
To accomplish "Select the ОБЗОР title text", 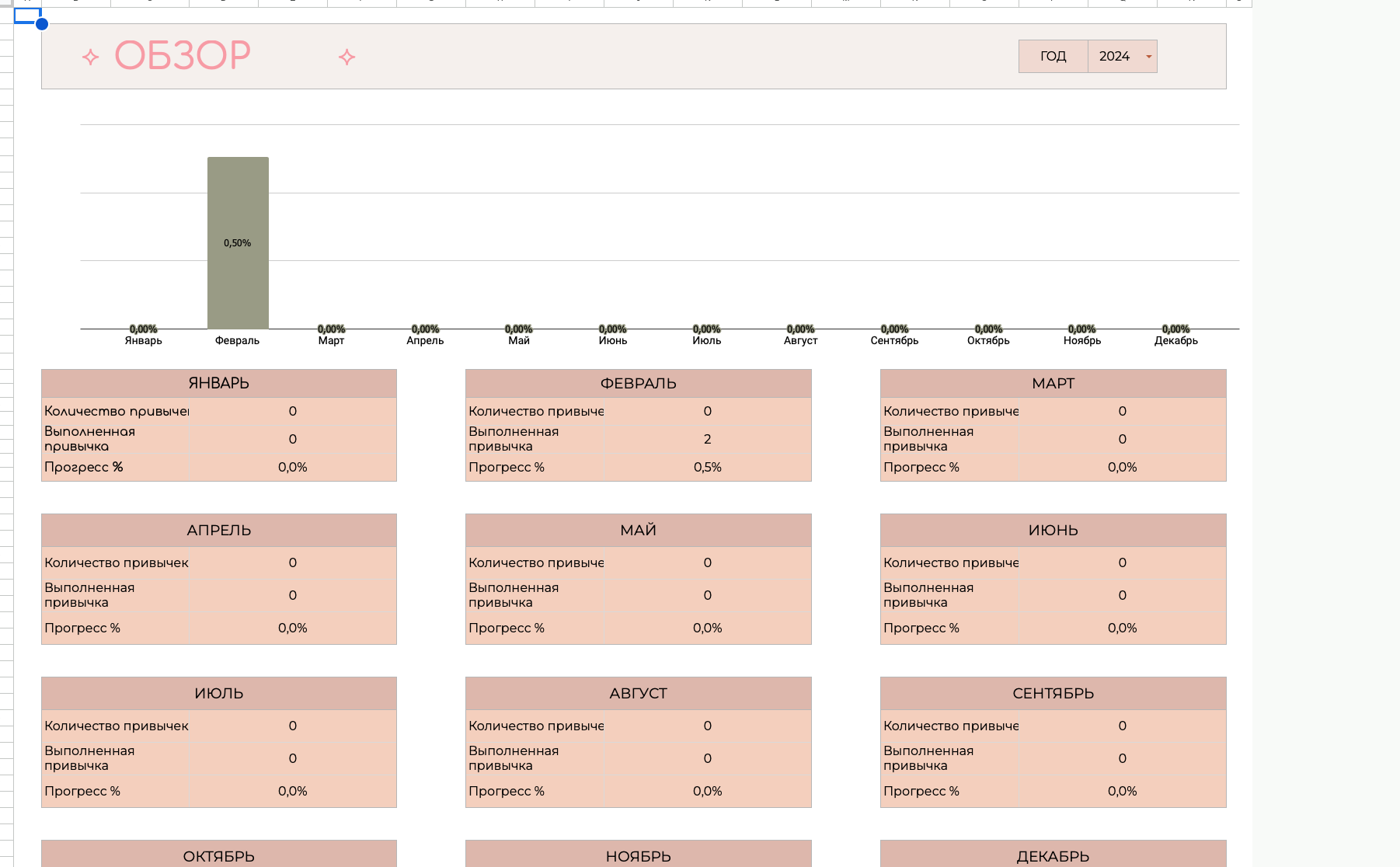I will 183,56.
